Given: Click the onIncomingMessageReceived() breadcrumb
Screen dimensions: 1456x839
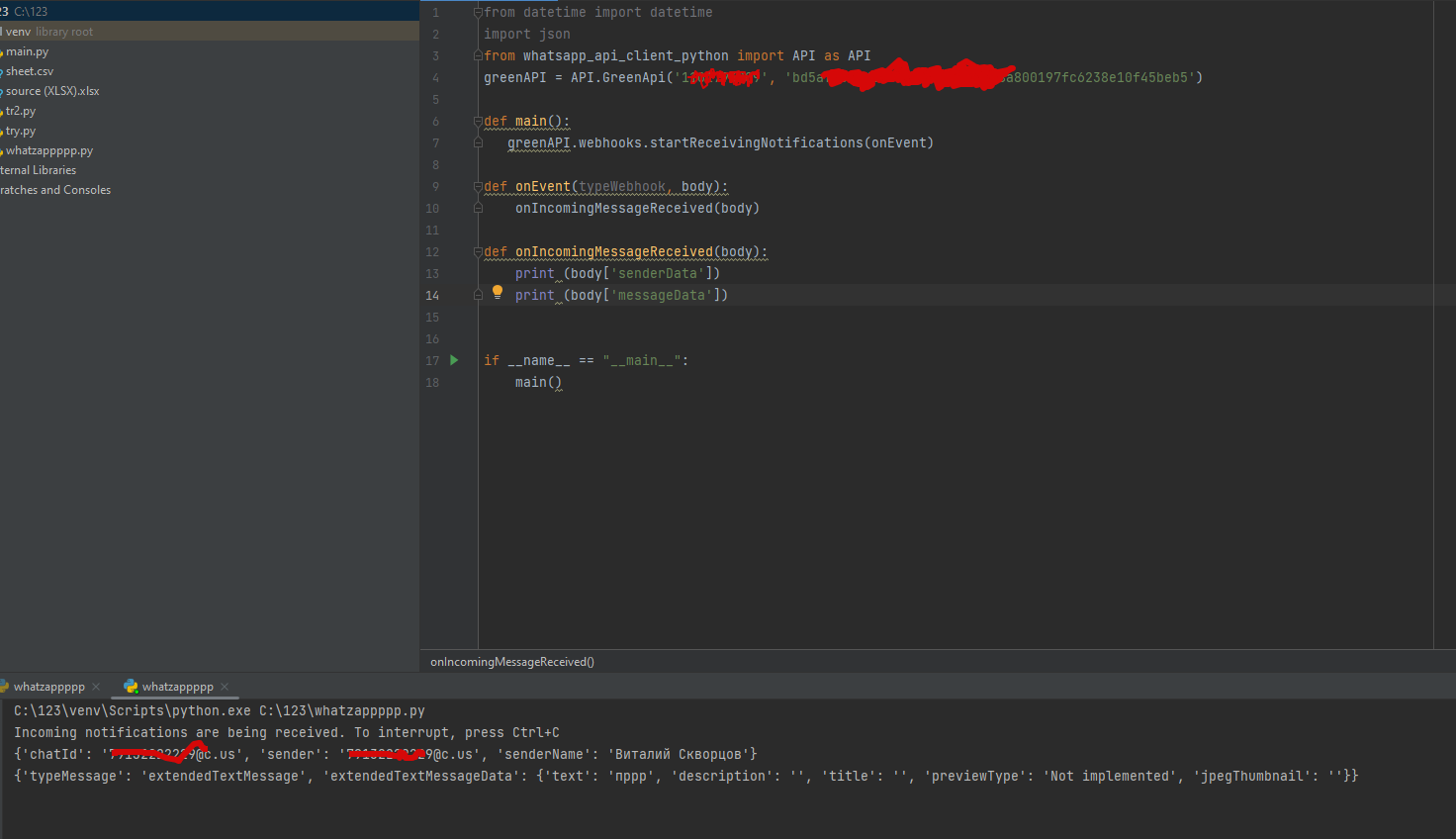Looking at the screenshot, I should tap(512, 662).
